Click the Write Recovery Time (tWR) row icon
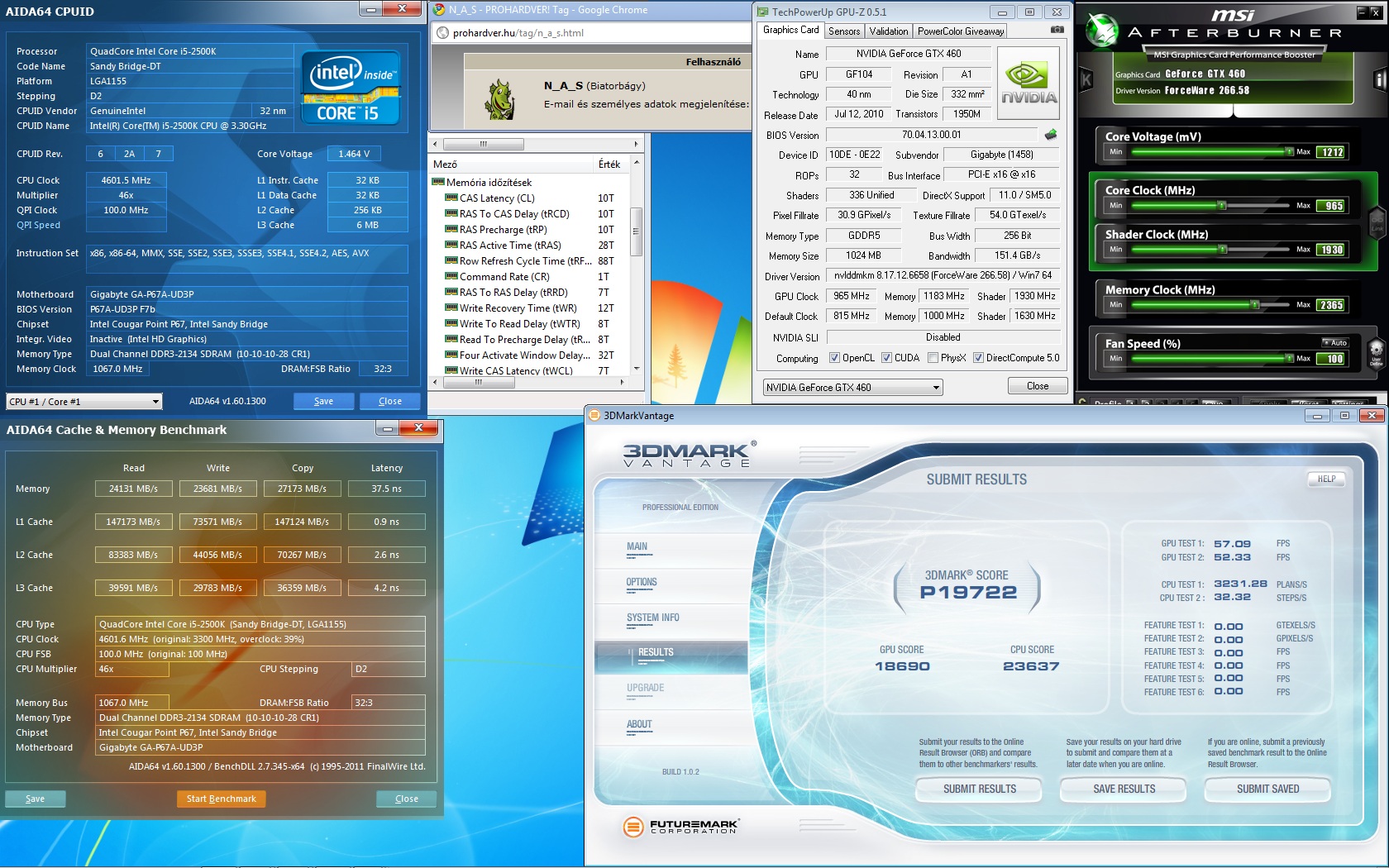The height and width of the screenshot is (868, 1389). tap(451, 308)
